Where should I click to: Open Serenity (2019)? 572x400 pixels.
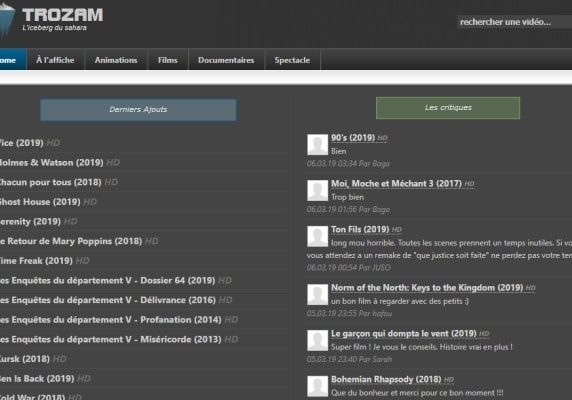pyautogui.click(x=30, y=222)
